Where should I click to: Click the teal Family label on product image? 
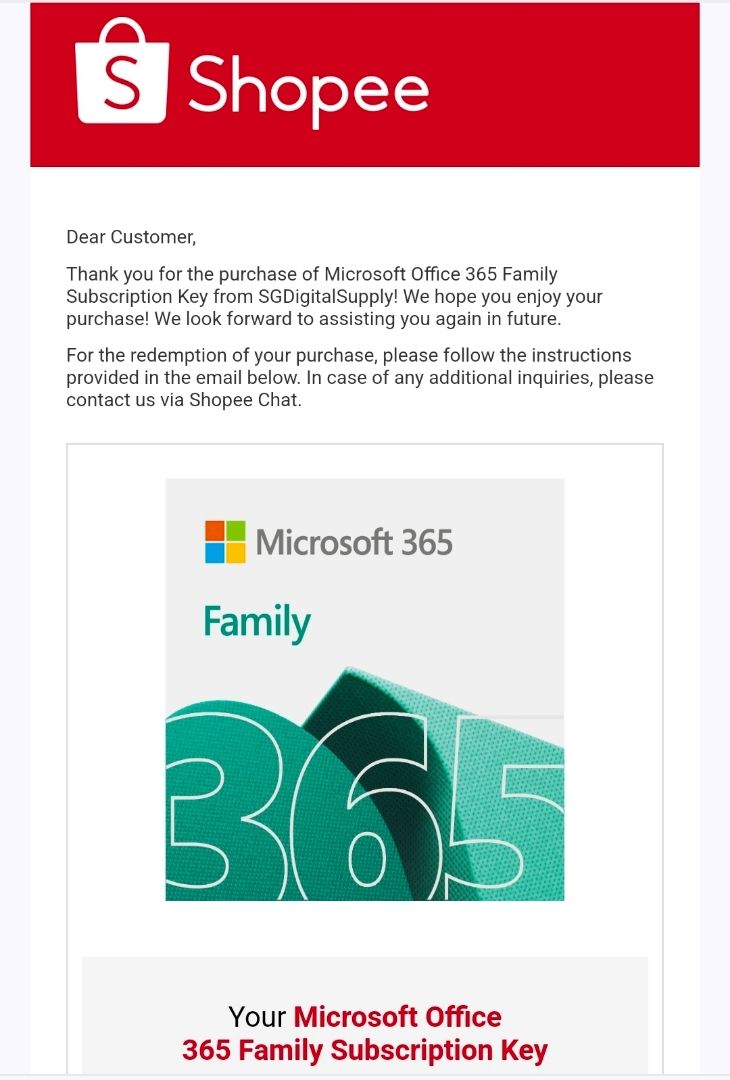coord(257,623)
